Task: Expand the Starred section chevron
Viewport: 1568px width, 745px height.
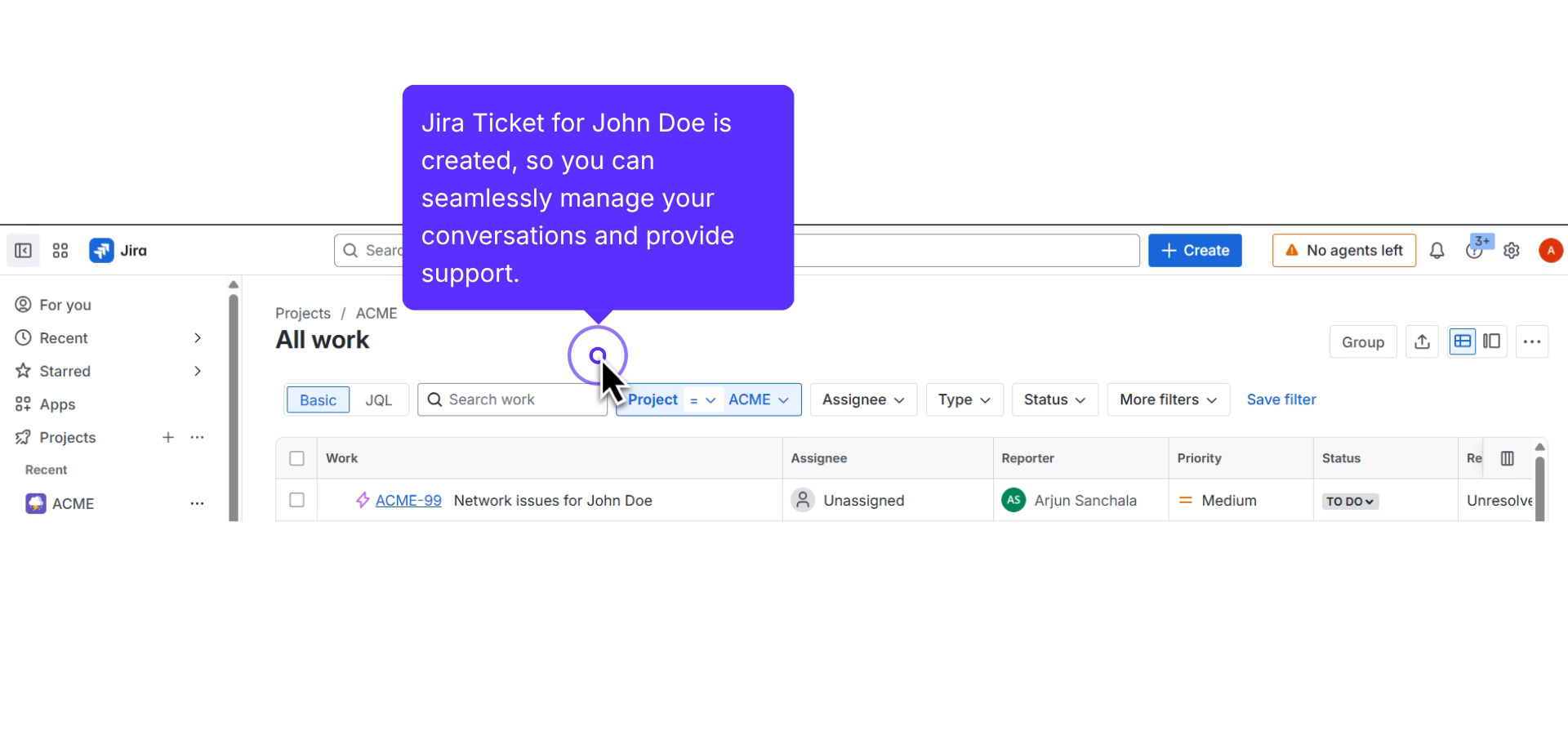Action: pos(197,371)
